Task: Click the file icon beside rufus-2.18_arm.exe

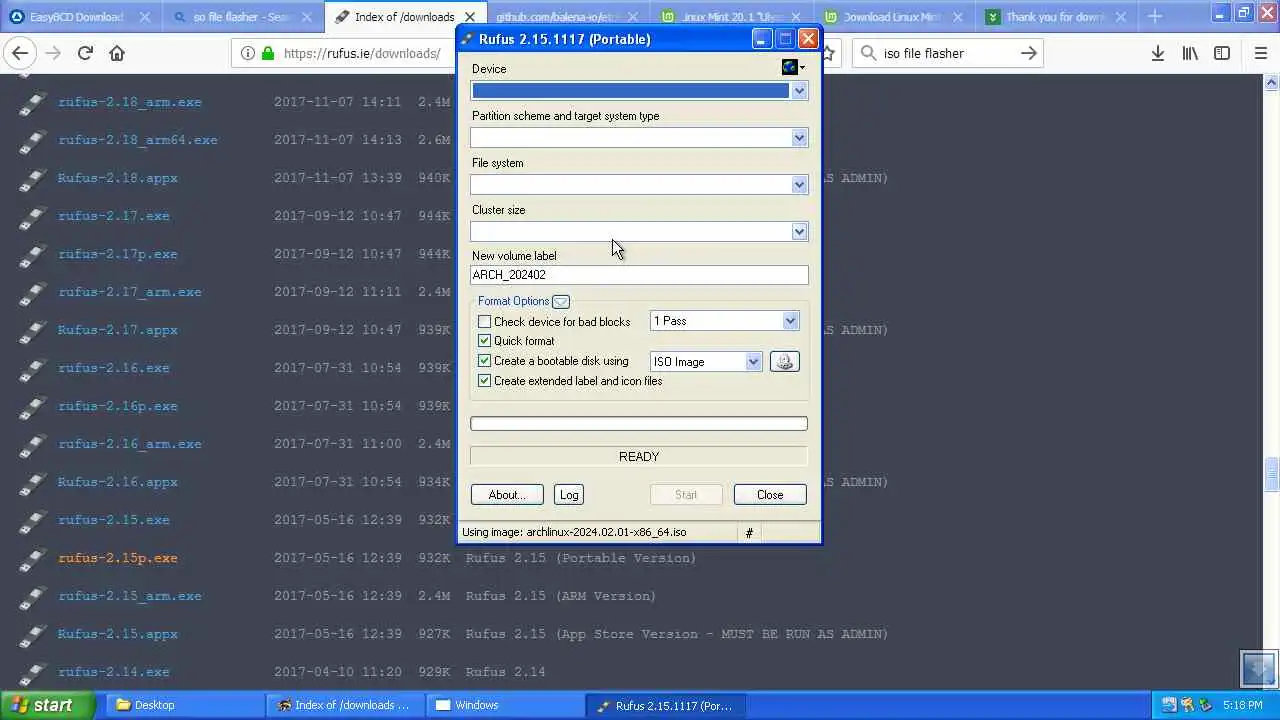Action: click(x=33, y=102)
